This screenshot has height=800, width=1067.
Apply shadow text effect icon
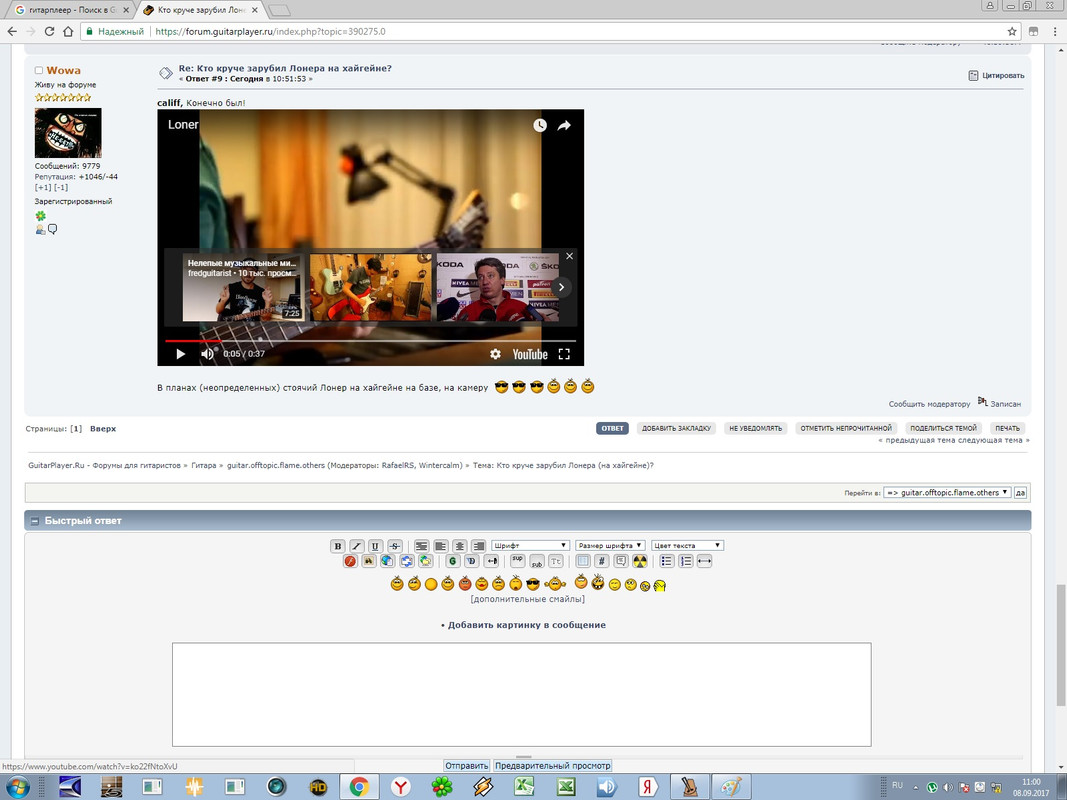472,561
